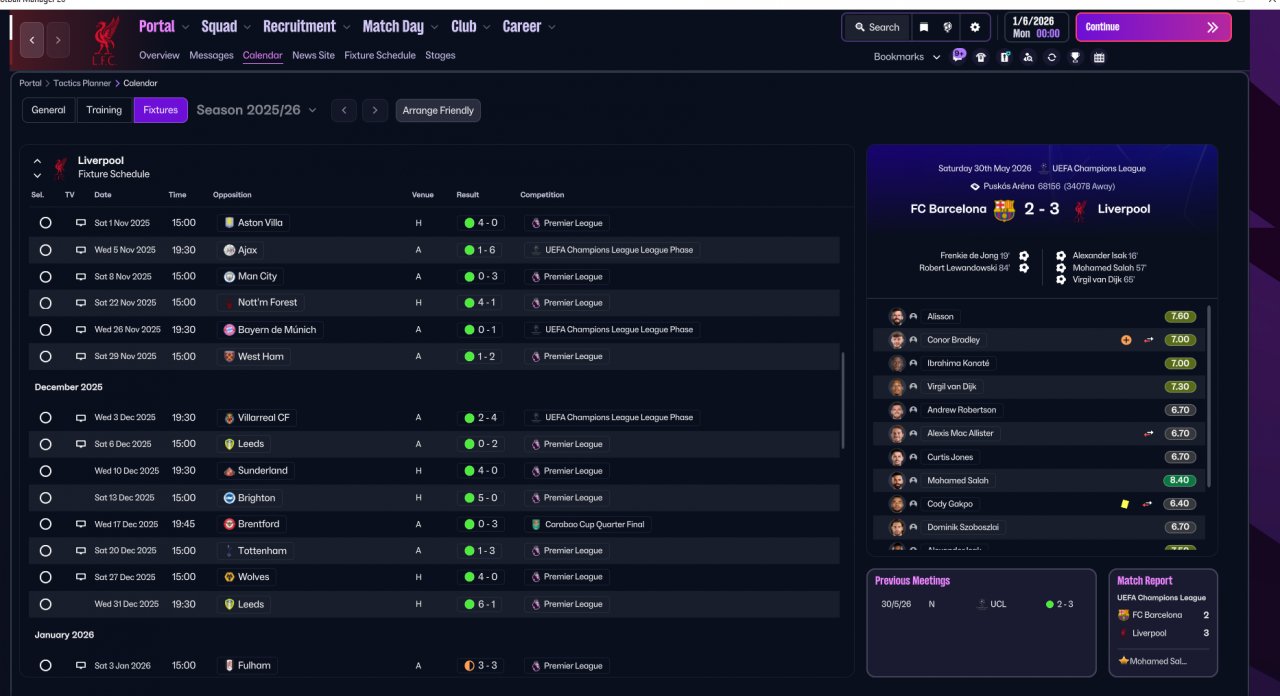Image resolution: width=1280 pixels, height=696 pixels.
Task: Open the messages icon with 9+ badge
Action: [959, 55]
